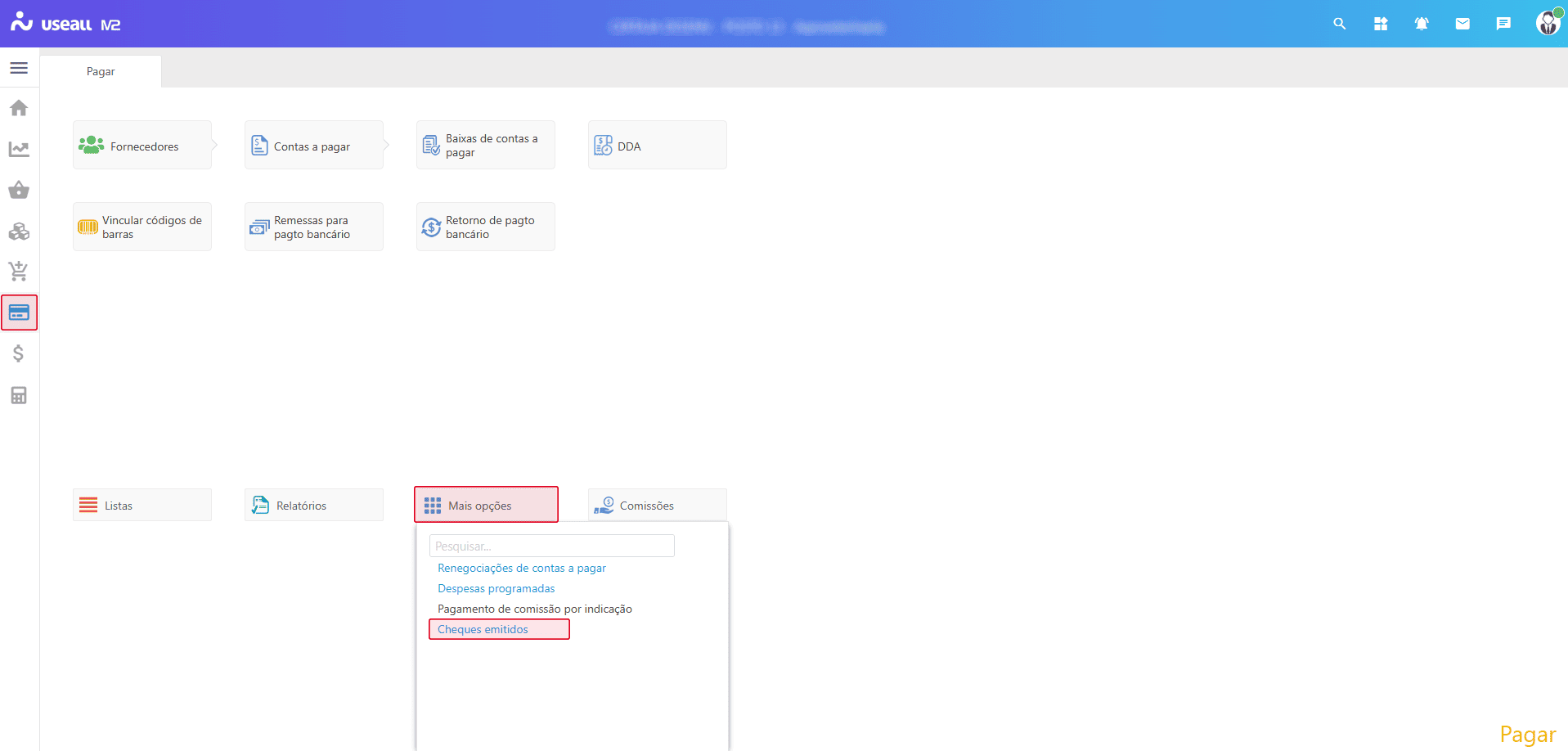Collapse the Mais opções dropdown

[x=486, y=505]
